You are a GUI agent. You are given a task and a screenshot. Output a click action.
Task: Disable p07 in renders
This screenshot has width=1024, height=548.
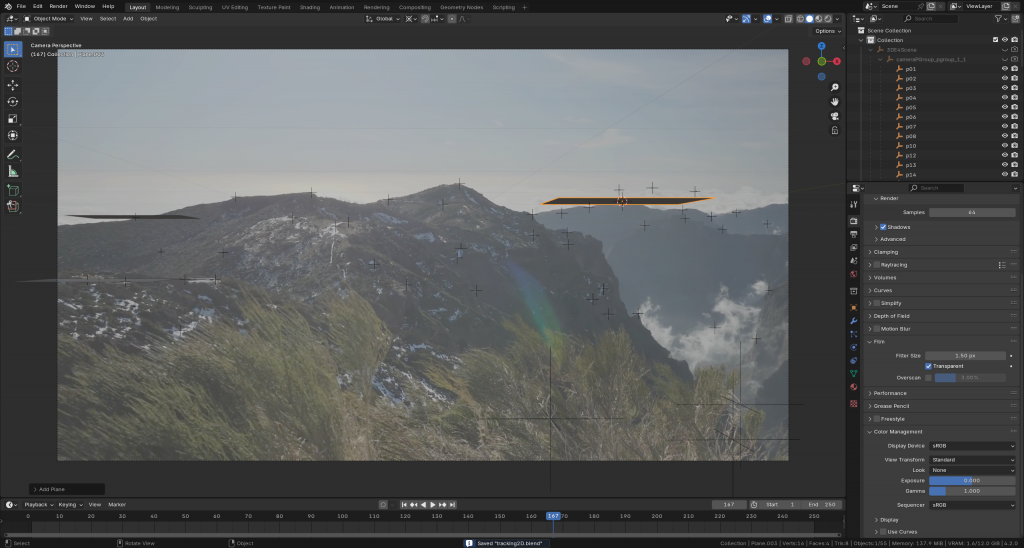coord(1014,127)
